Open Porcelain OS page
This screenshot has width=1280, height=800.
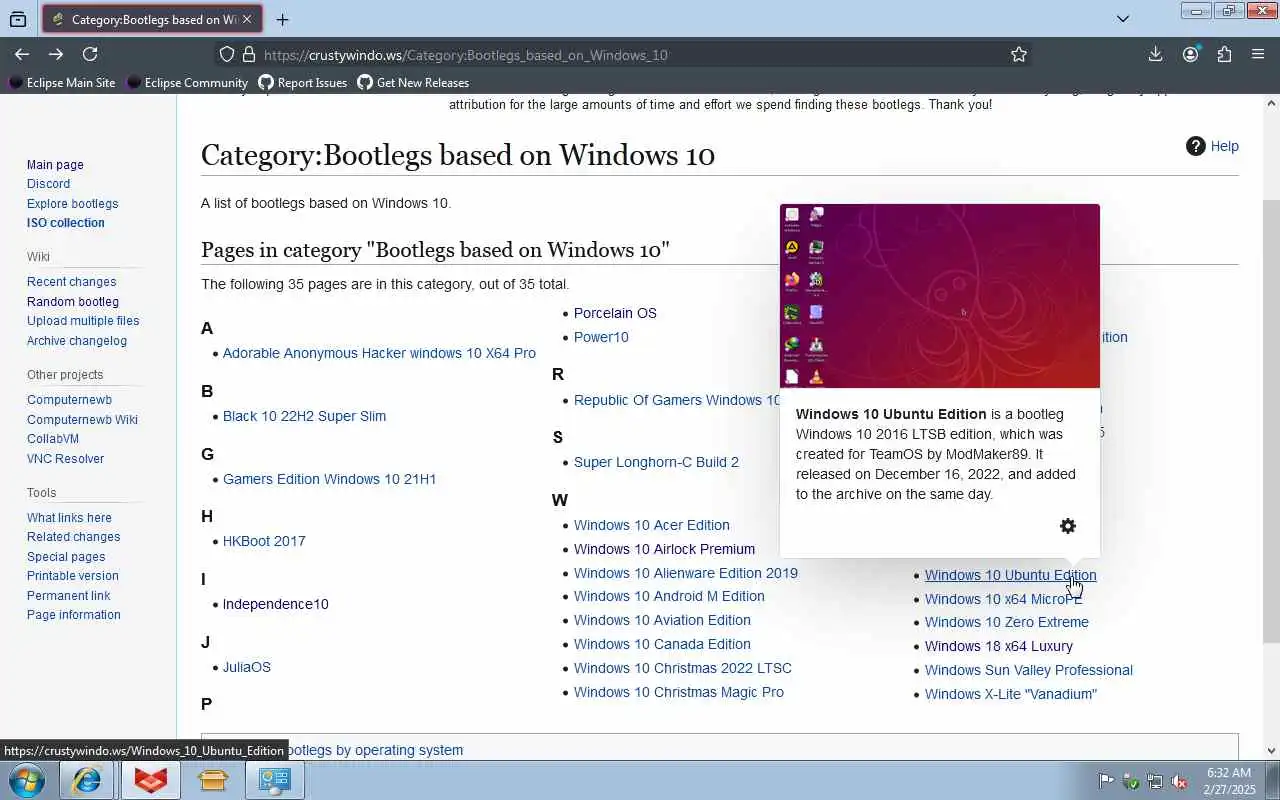(615, 313)
